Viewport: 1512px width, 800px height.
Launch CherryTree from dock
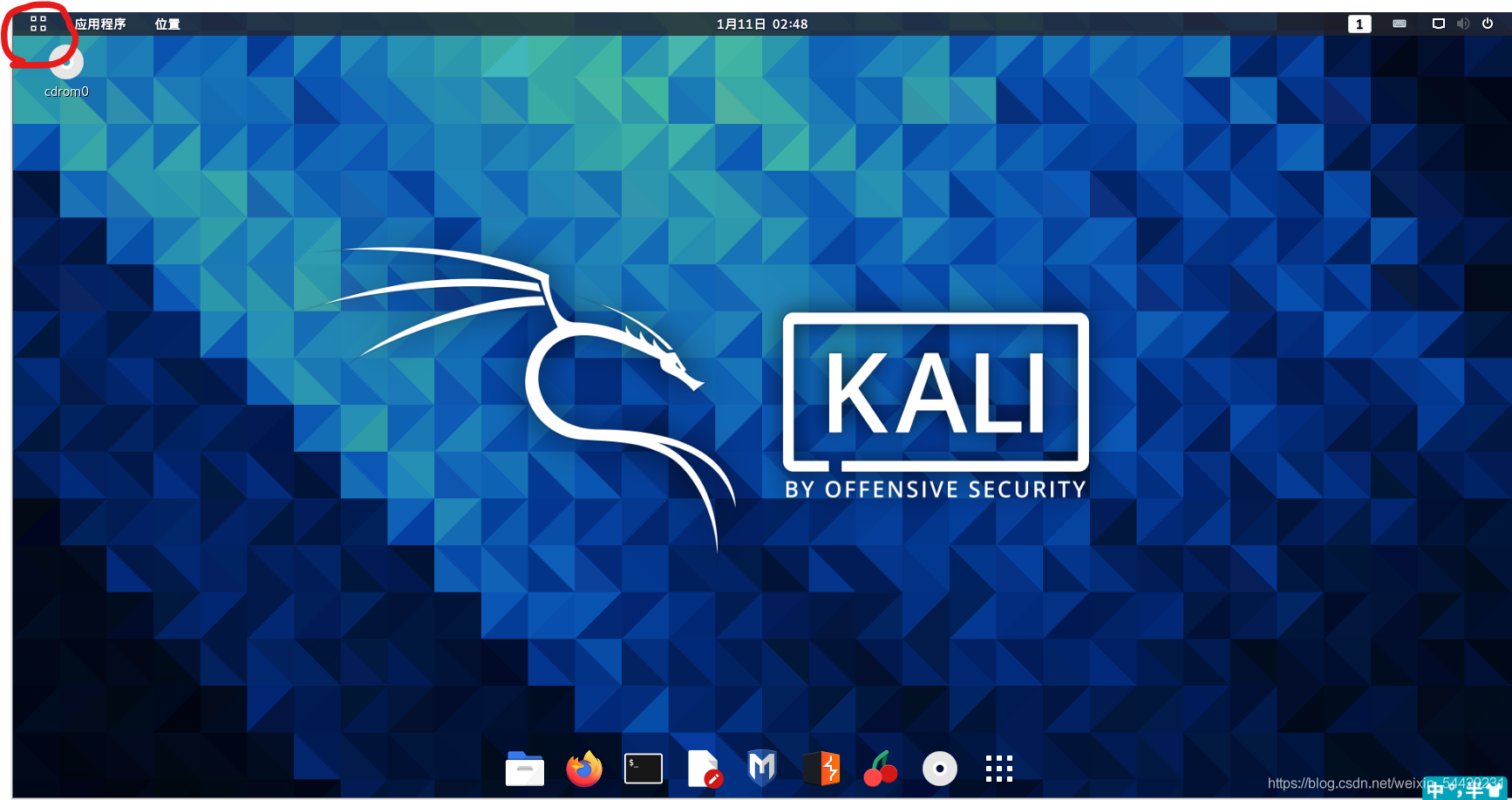(881, 769)
